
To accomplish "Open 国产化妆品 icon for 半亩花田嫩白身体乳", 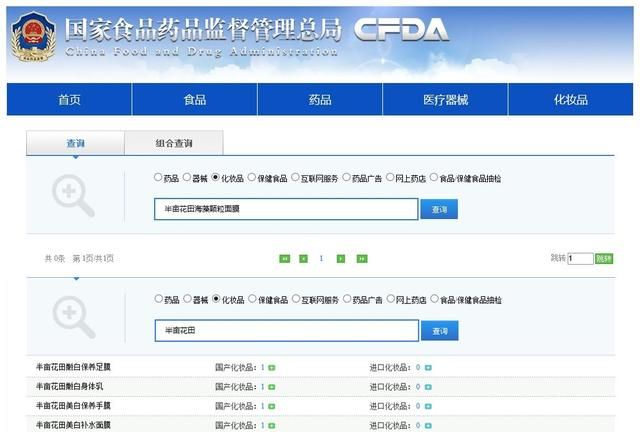I will (x=272, y=387).
